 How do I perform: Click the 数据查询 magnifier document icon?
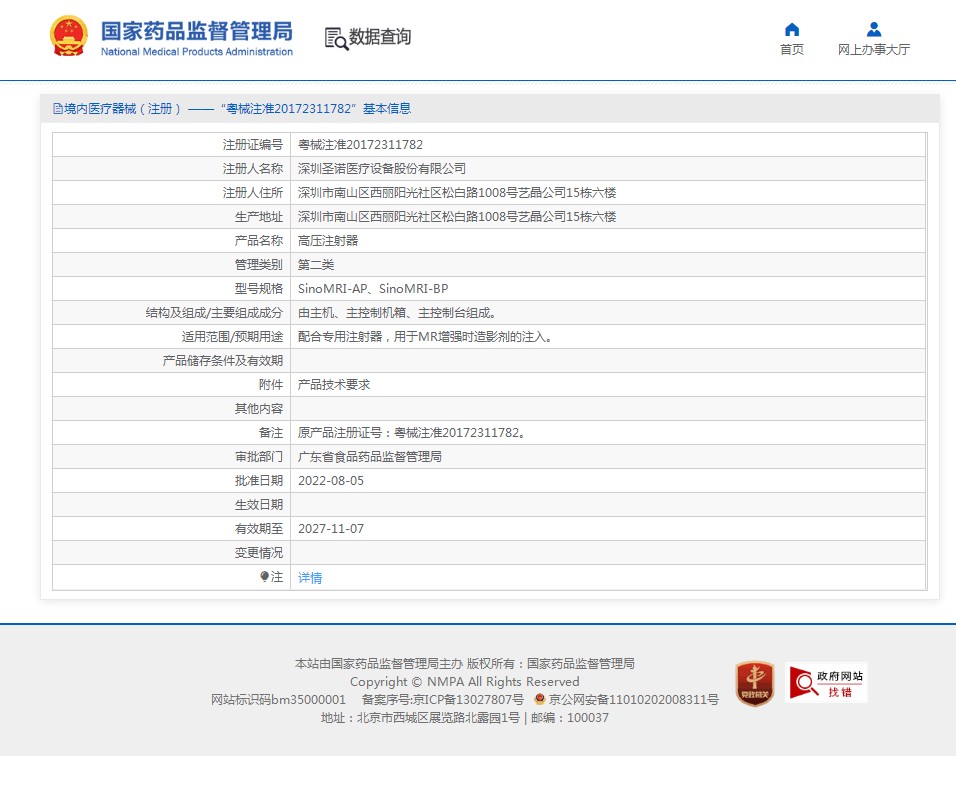click(x=335, y=37)
